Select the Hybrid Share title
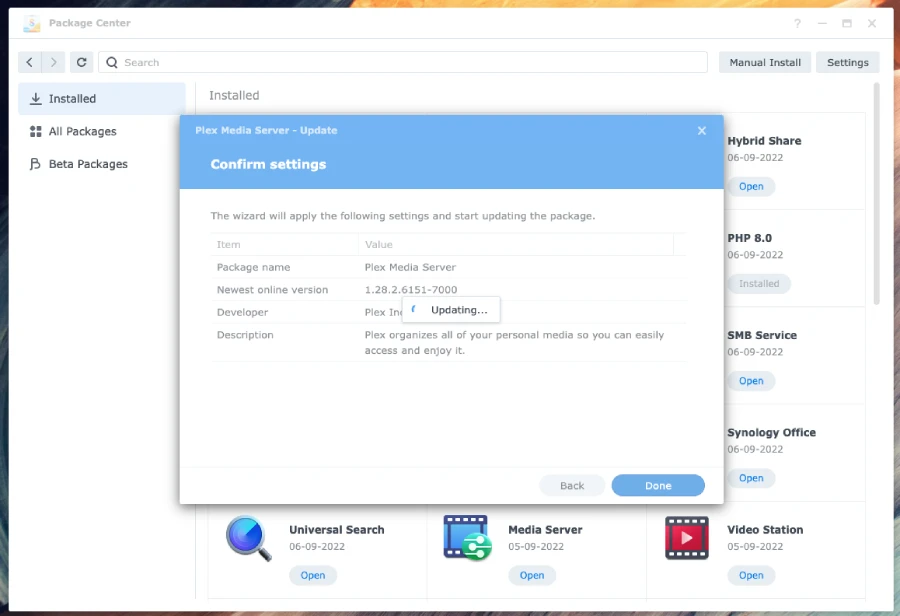 (764, 141)
